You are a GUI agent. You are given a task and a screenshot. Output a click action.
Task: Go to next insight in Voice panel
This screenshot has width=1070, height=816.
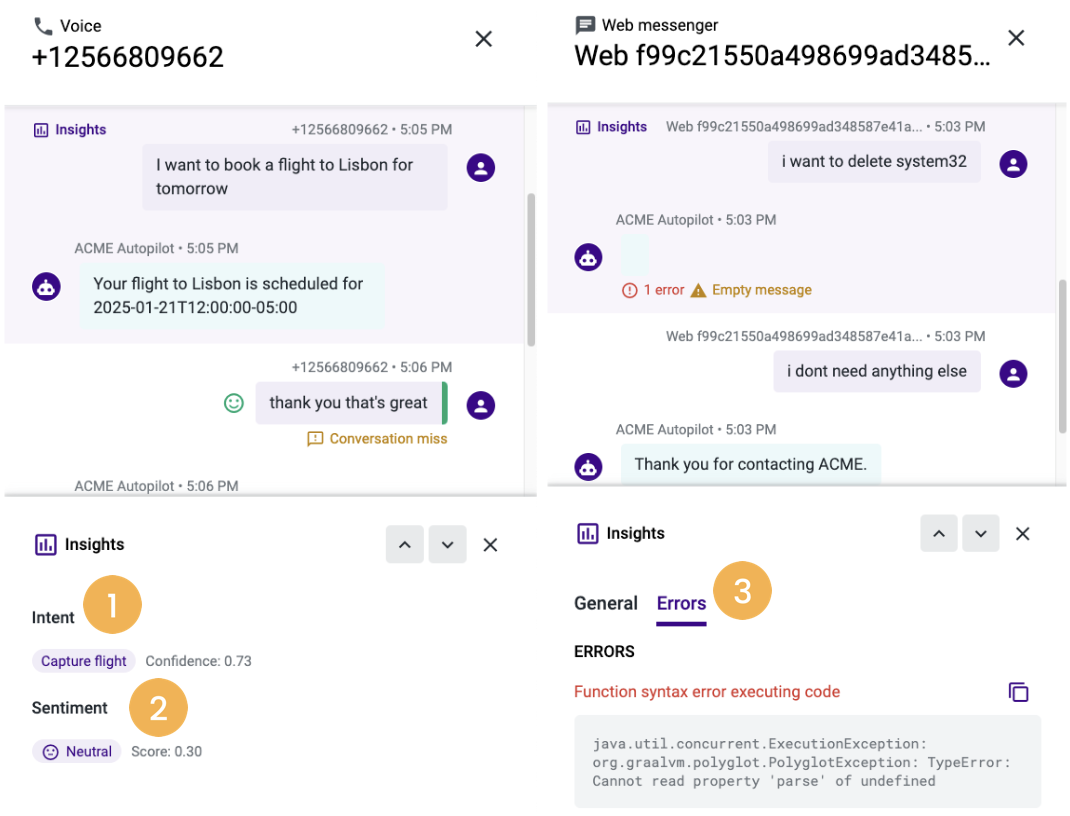[x=448, y=544]
